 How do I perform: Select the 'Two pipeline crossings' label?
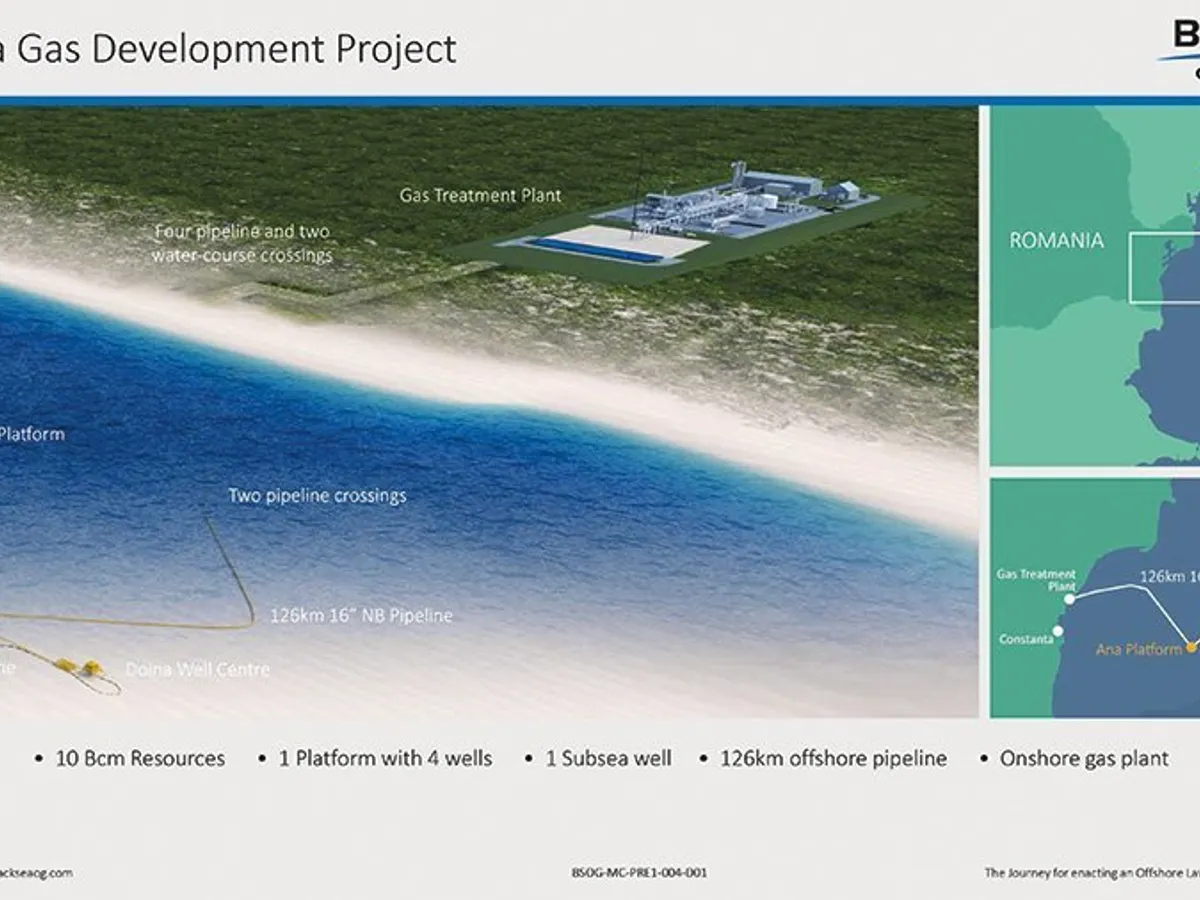(317, 496)
